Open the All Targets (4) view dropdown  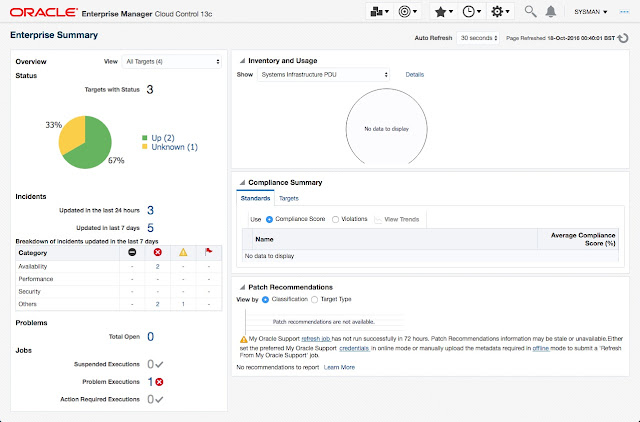(172, 62)
